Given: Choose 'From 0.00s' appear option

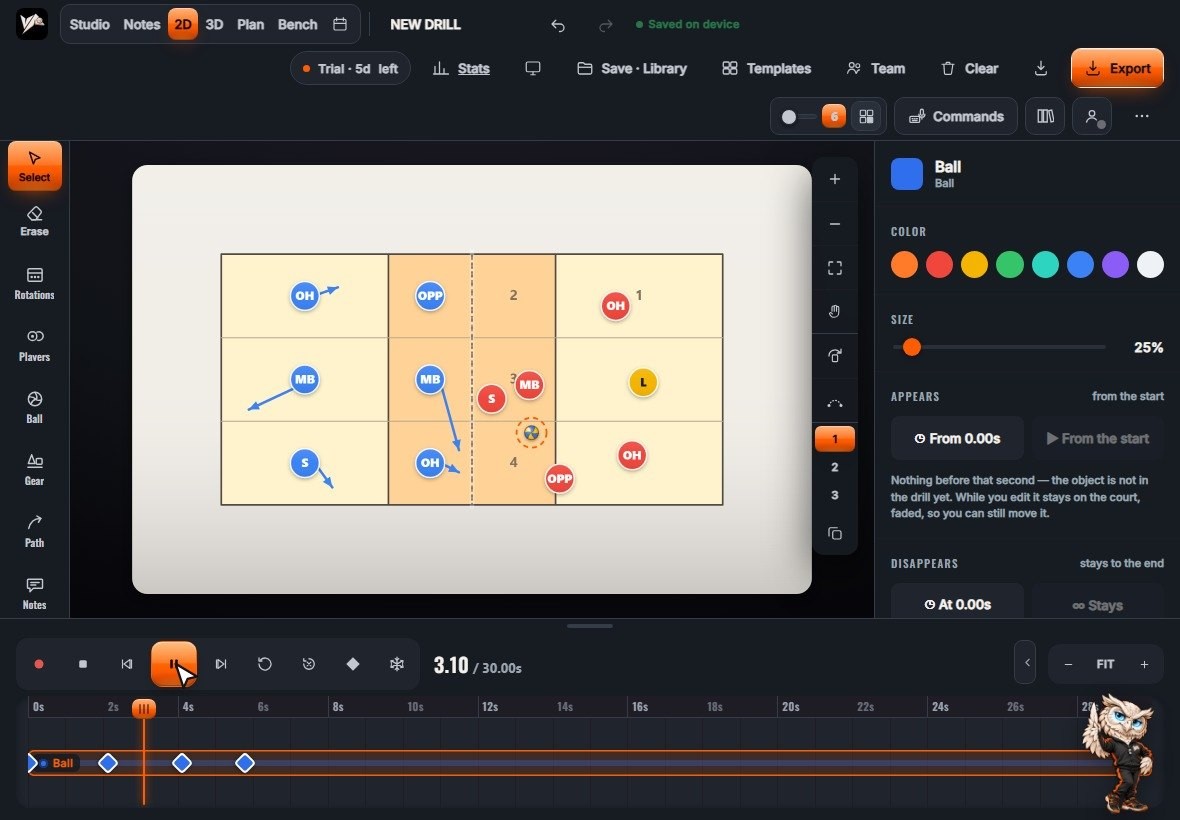Looking at the screenshot, I should 957,439.
